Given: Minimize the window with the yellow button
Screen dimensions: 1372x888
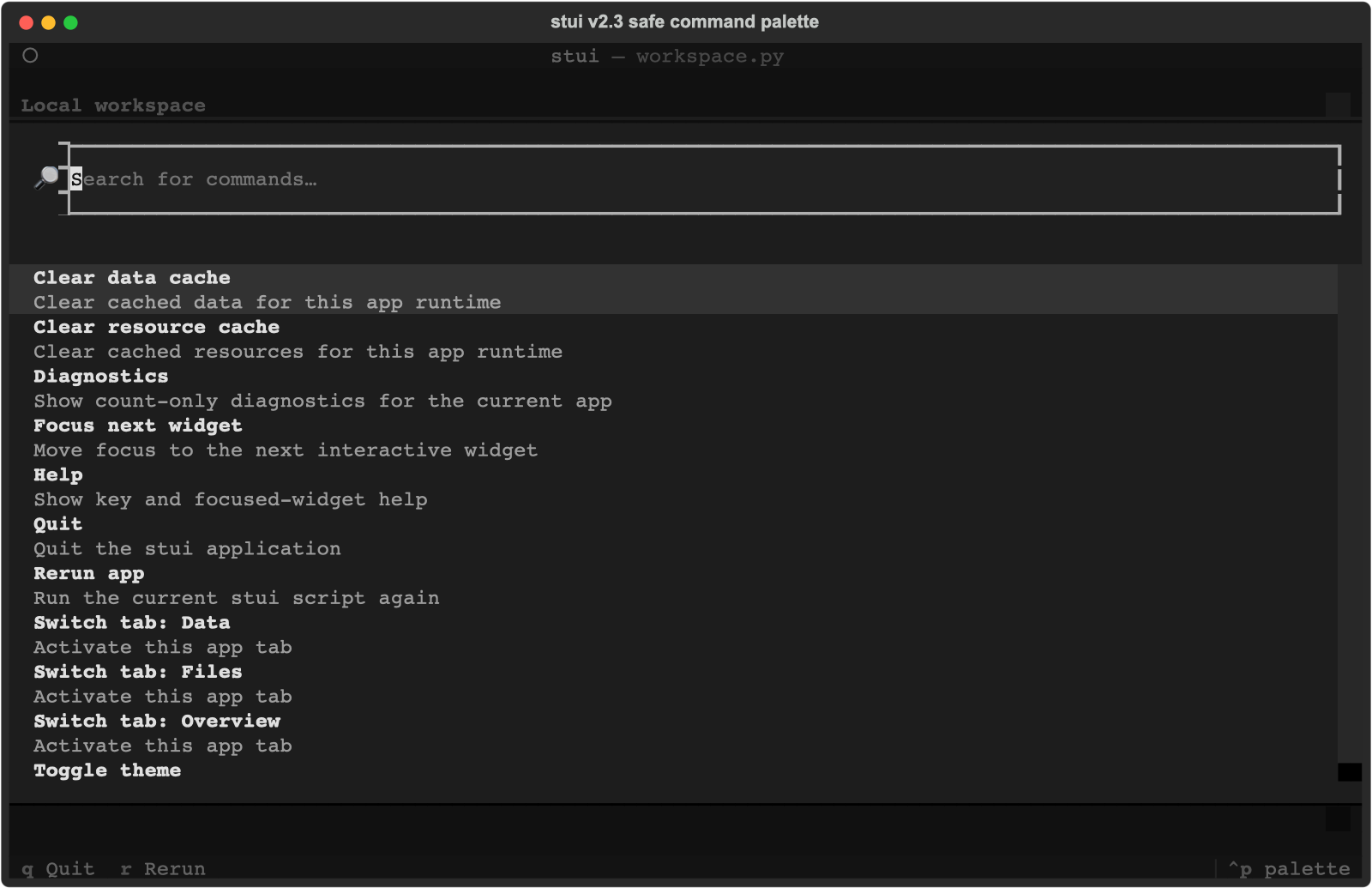Looking at the screenshot, I should [49, 22].
